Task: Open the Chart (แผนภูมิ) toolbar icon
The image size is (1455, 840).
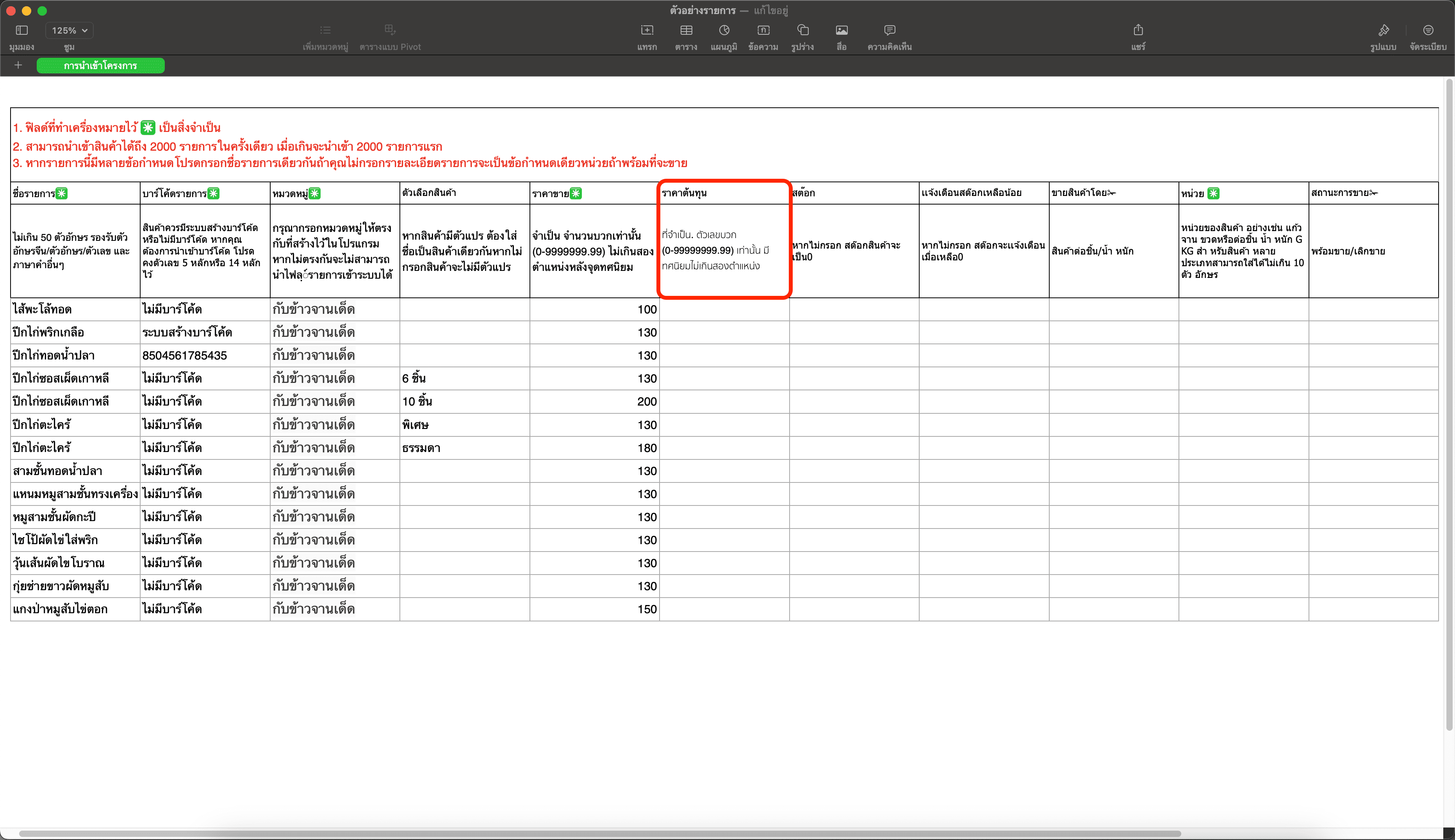Action: tap(724, 30)
